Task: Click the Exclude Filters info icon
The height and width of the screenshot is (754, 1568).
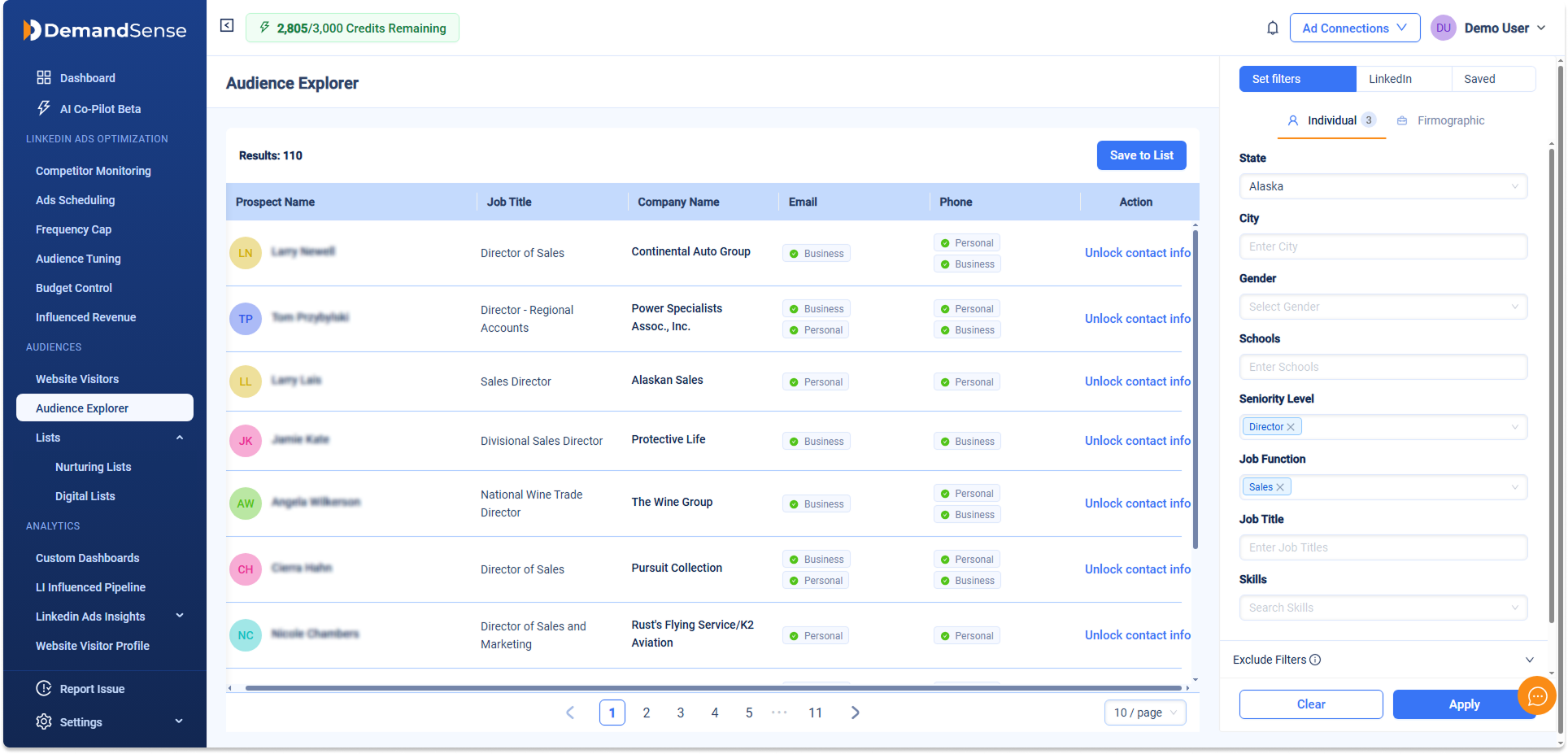Action: click(x=1315, y=660)
